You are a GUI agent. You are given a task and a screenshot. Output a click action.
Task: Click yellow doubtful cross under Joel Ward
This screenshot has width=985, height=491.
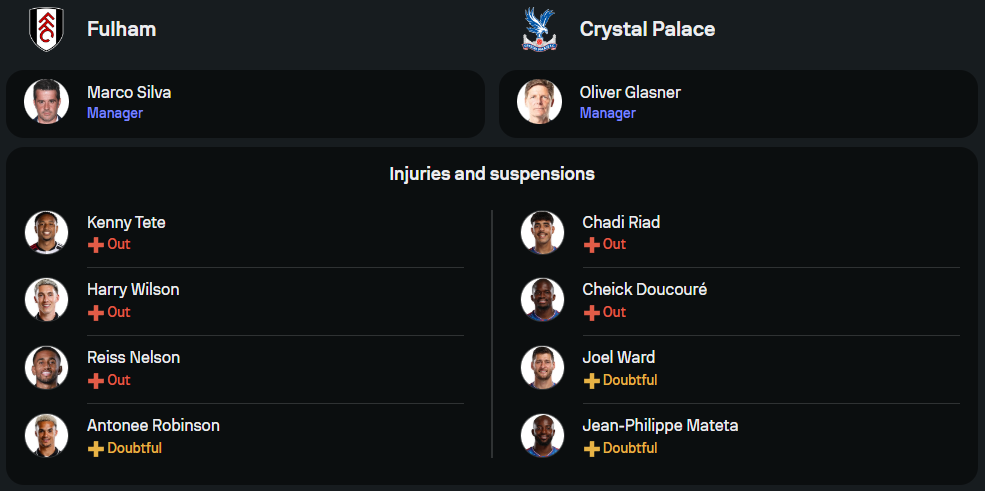coord(591,380)
